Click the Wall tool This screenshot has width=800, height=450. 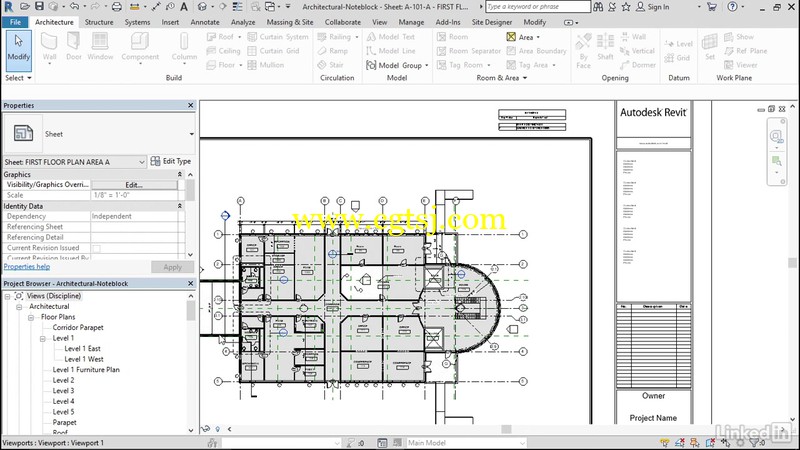click(49, 47)
